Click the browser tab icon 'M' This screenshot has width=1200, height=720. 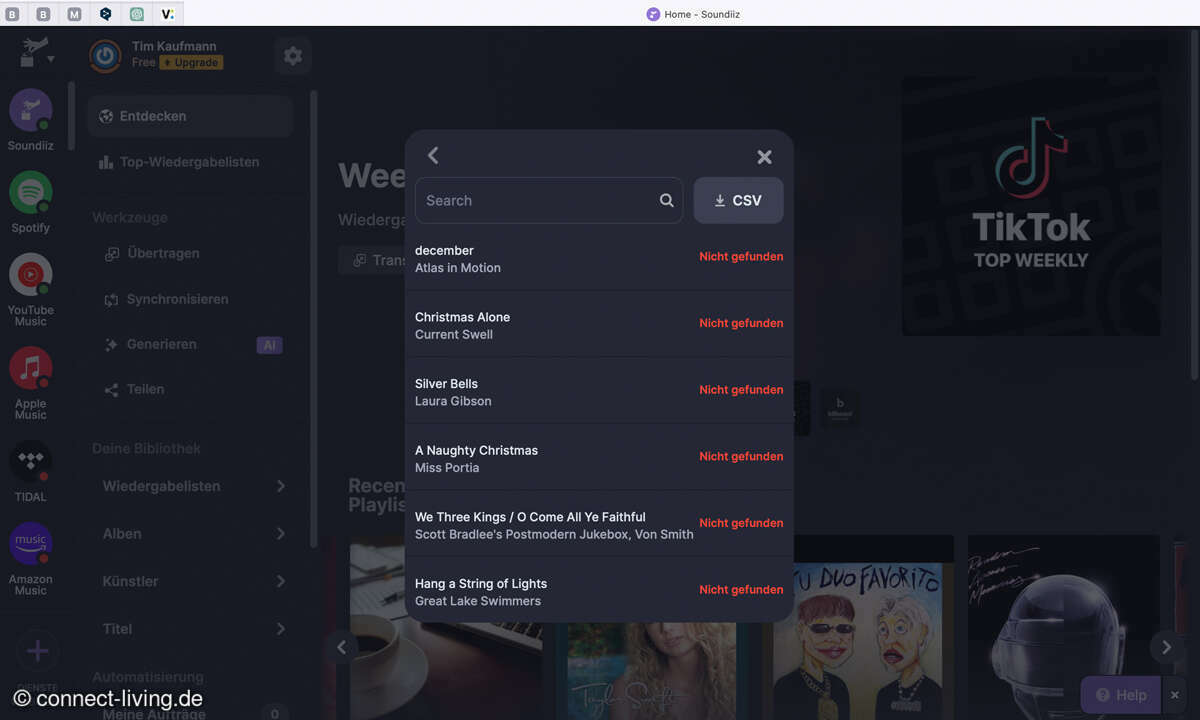[x=75, y=14]
